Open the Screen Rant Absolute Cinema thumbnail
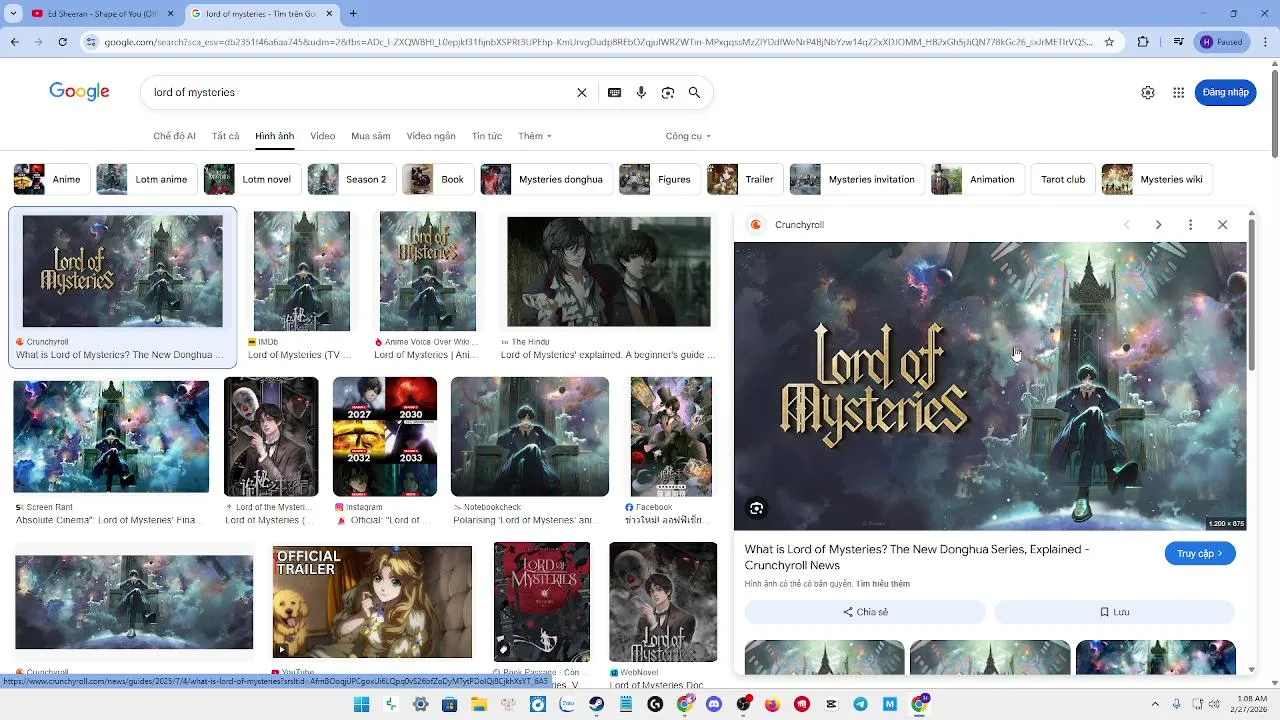The height and width of the screenshot is (720, 1280). click(111, 437)
